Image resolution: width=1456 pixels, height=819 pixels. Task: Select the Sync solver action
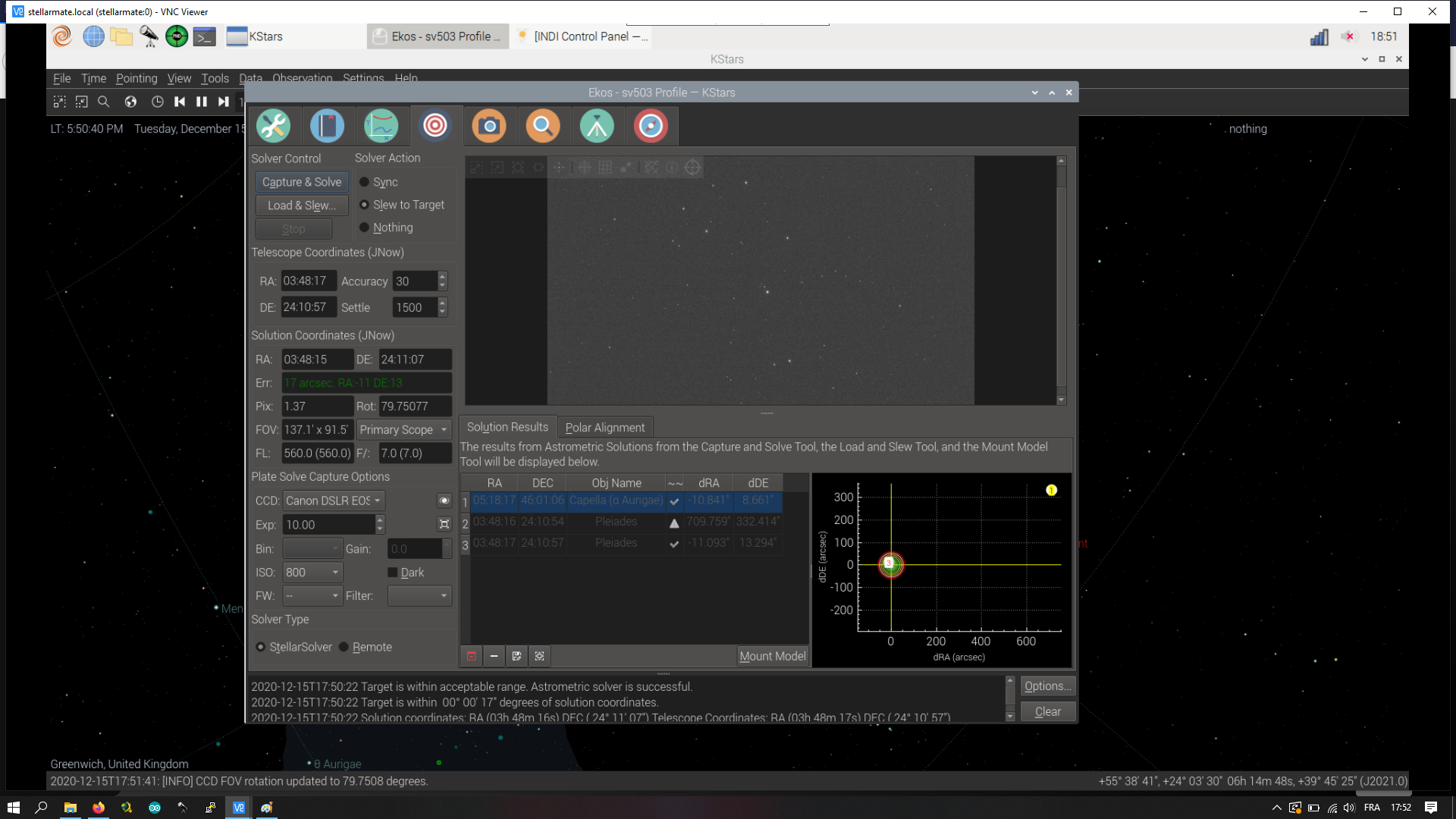(378, 182)
